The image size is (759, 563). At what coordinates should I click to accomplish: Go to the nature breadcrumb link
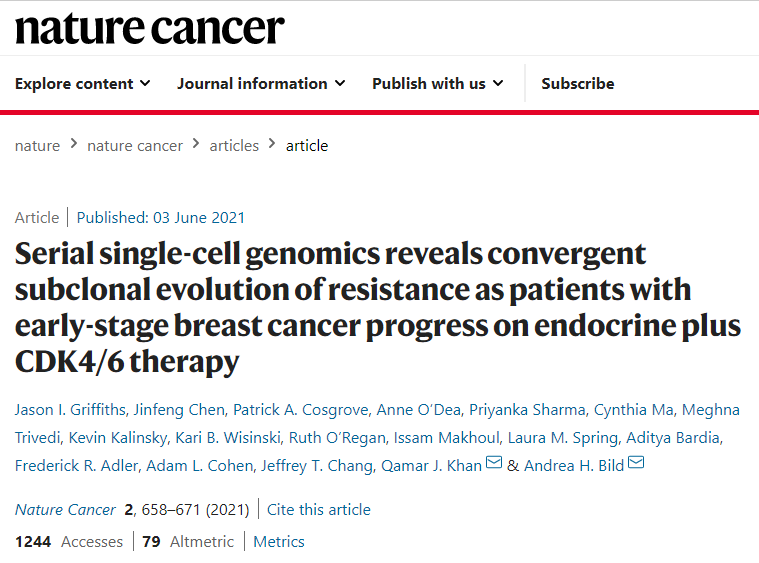37,146
